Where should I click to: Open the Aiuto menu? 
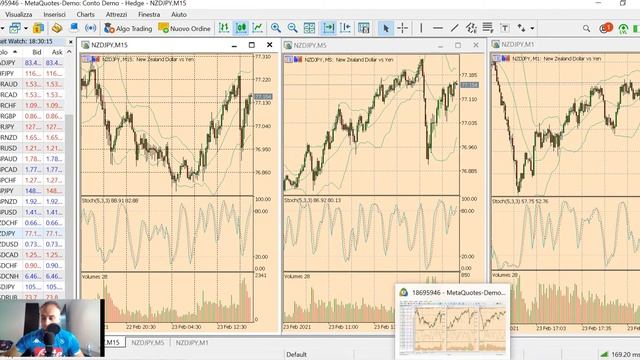tap(179, 14)
